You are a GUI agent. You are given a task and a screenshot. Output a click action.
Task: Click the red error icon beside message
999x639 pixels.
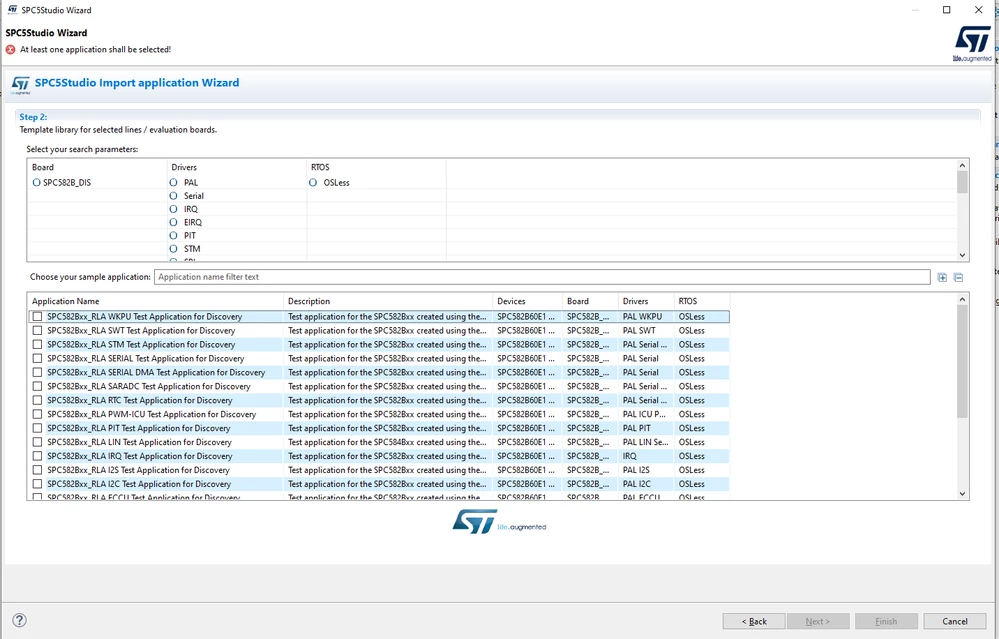pyautogui.click(x=10, y=50)
